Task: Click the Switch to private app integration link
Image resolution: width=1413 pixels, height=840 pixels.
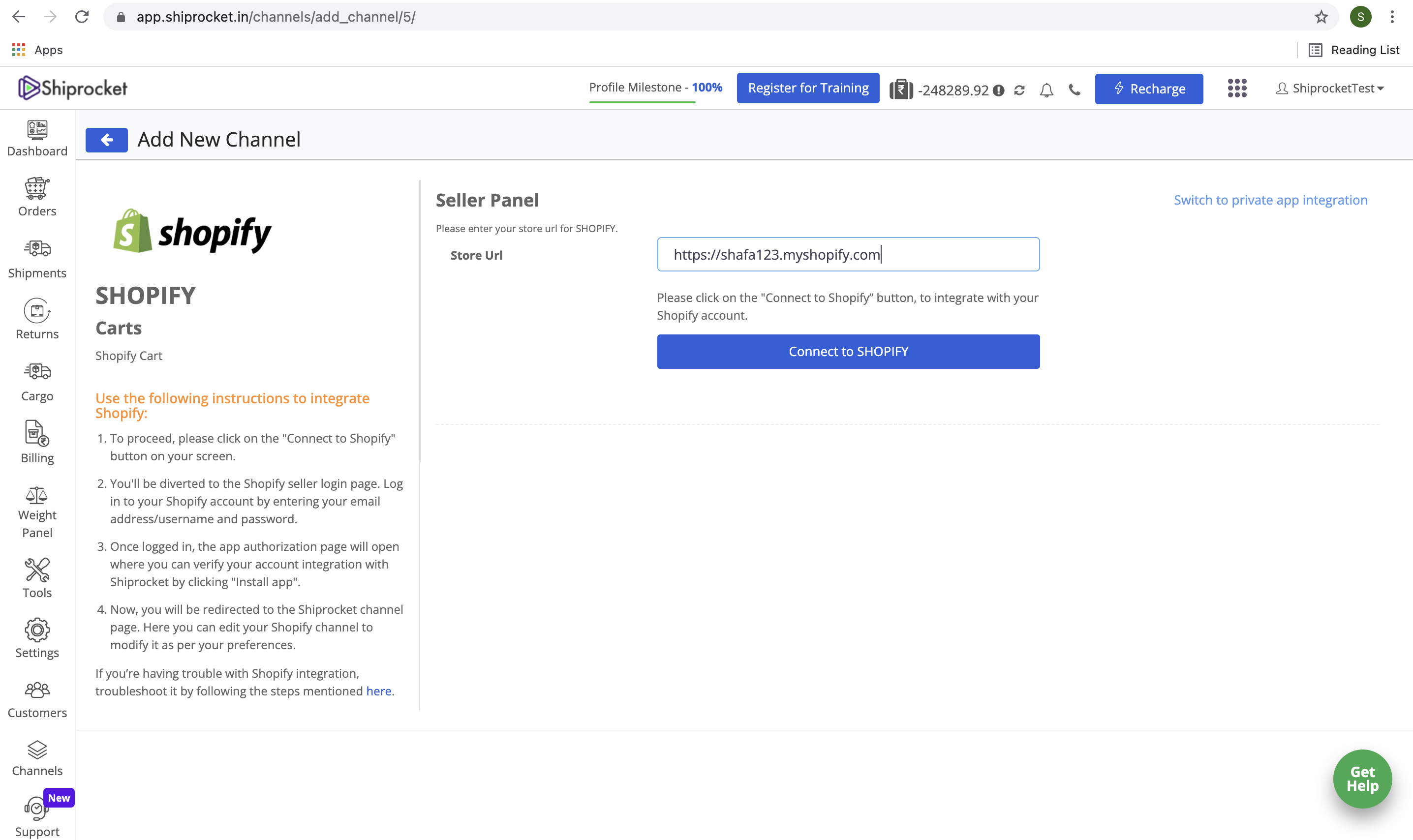Action: click(1270, 199)
